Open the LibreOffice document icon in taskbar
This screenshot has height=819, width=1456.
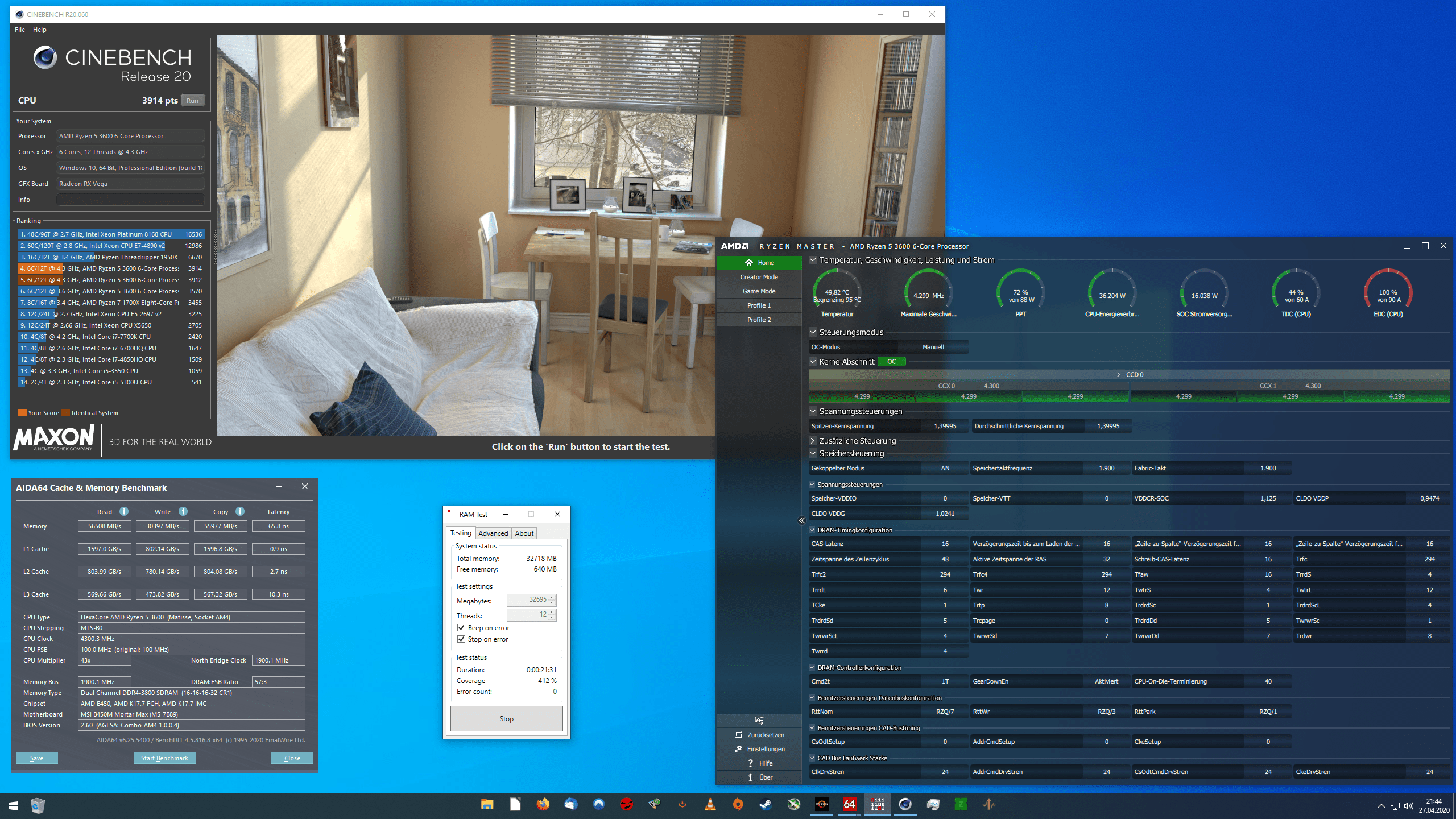click(515, 804)
